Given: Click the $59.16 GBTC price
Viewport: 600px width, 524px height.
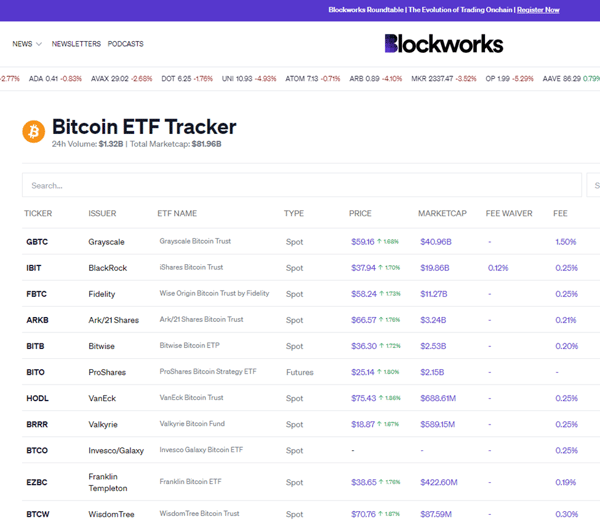Looking at the screenshot, I should 363,242.
